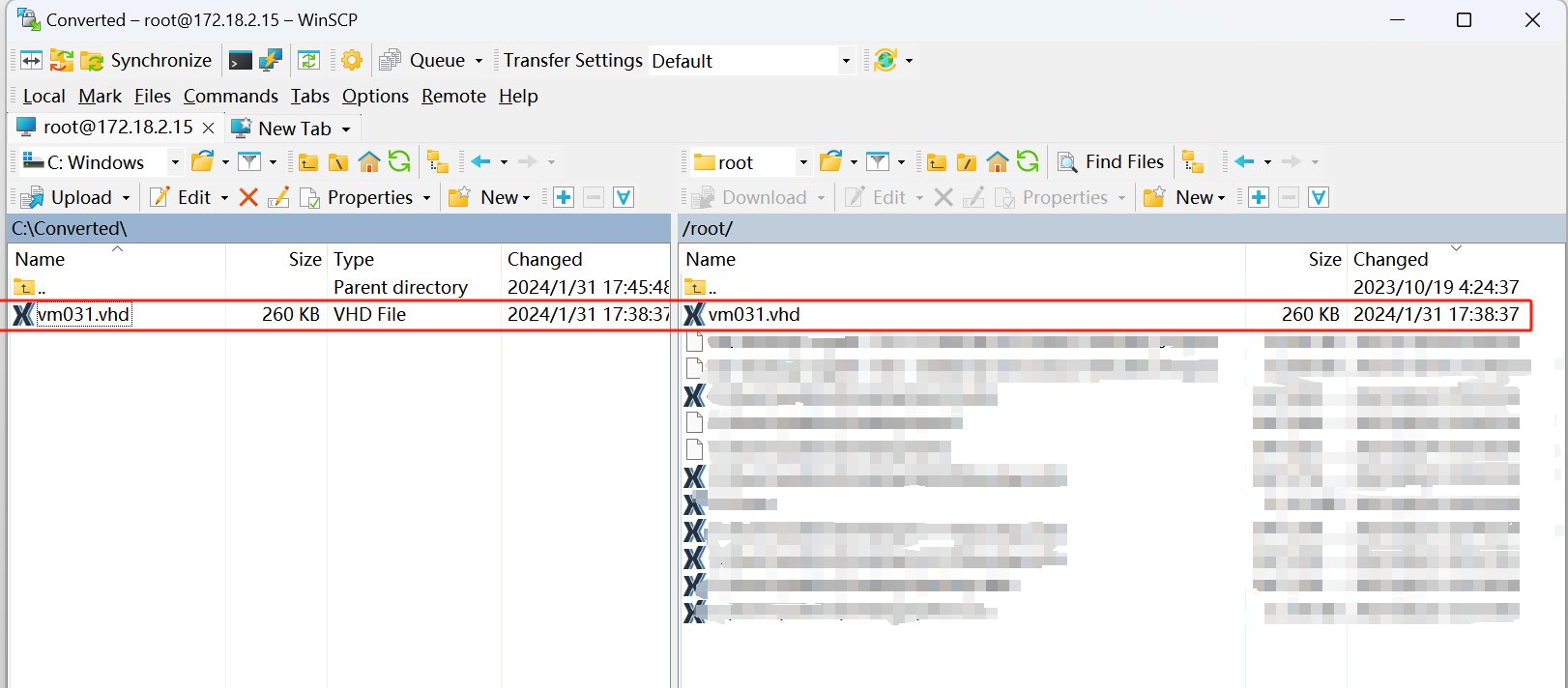Open the Transfer Settings Default combo box
The image size is (1568, 688).
click(751, 61)
